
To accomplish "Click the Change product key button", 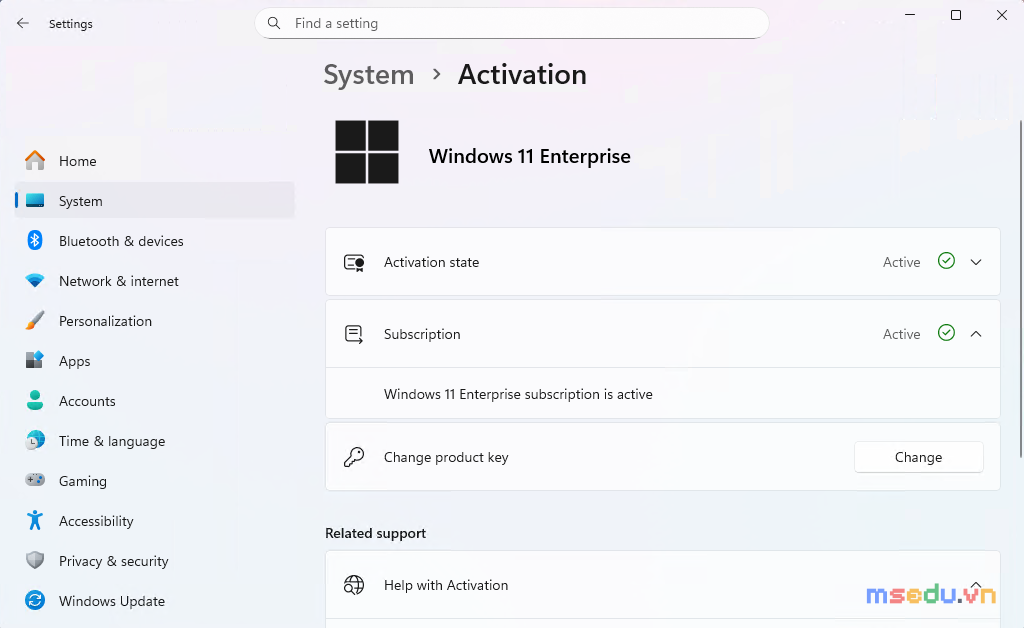I will pyautogui.click(x=918, y=457).
